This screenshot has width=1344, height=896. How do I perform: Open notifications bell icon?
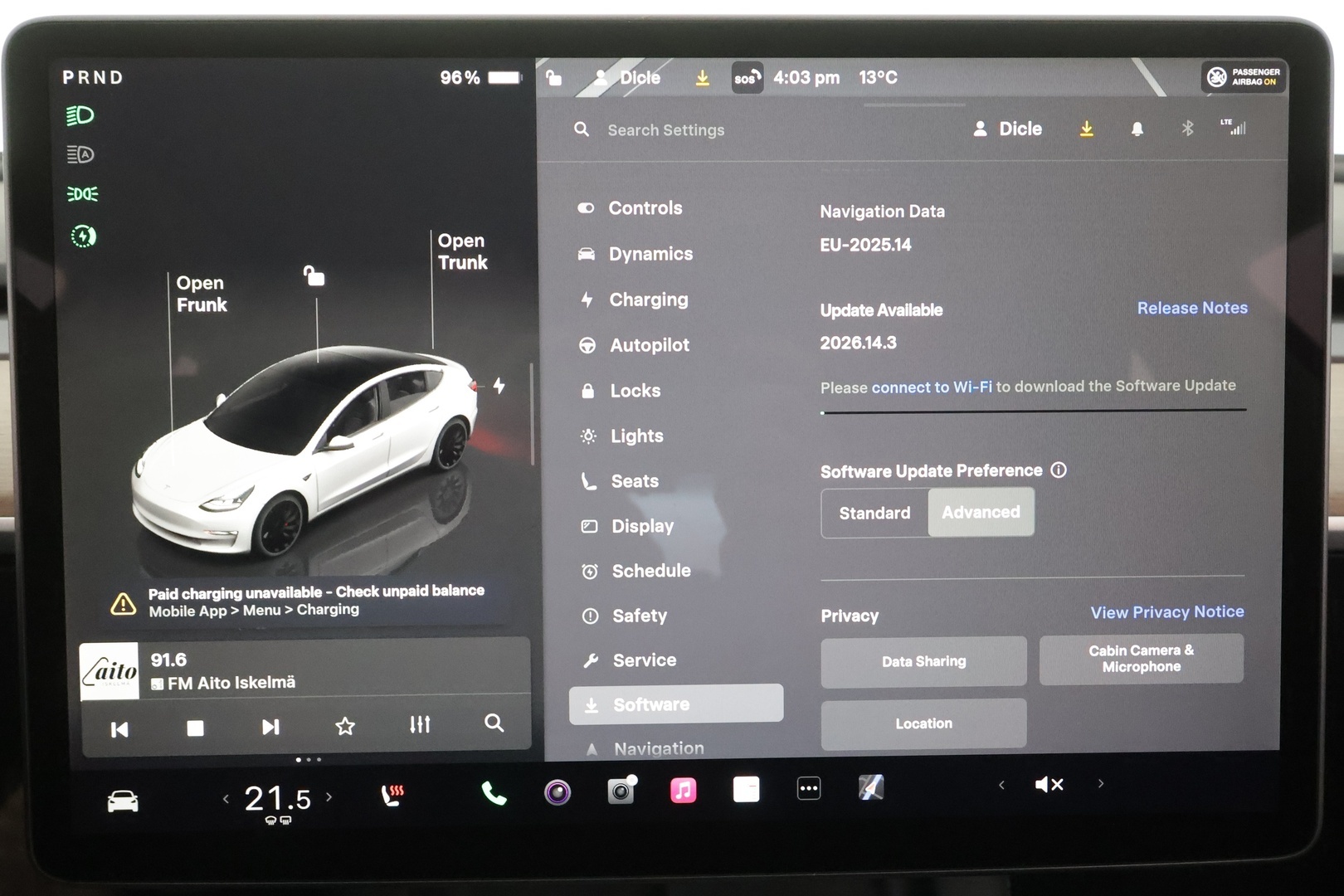pos(1137,129)
